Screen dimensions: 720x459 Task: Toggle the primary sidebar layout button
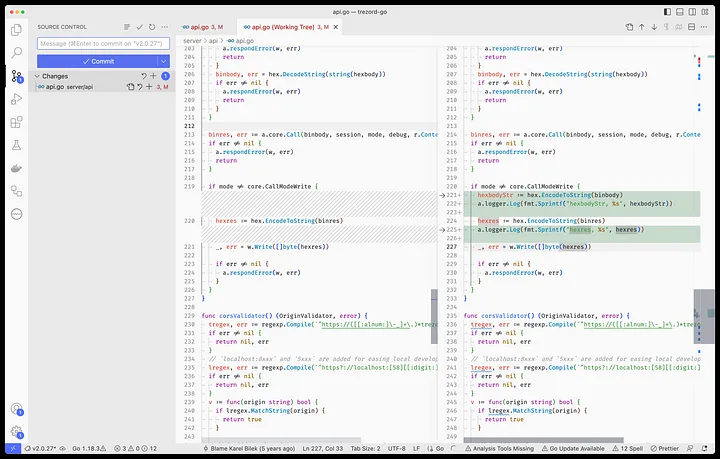tap(667, 12)
